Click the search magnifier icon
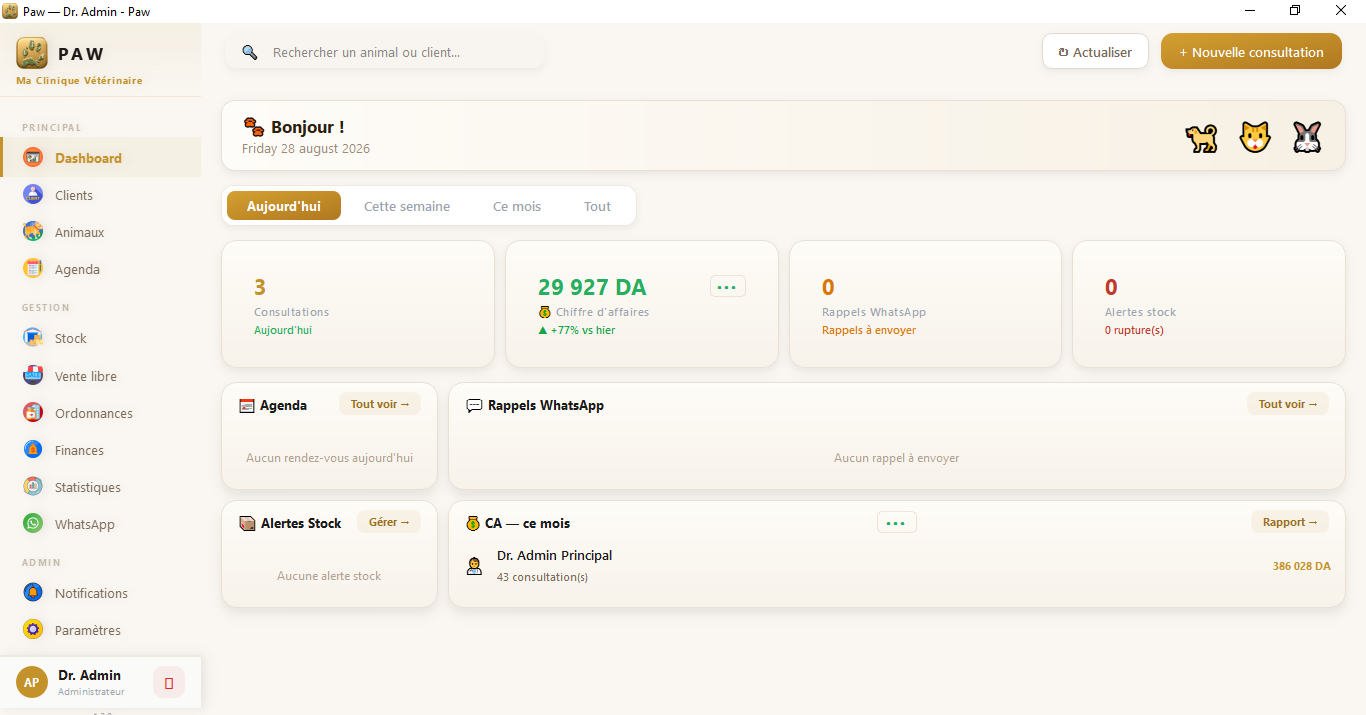The height and width of the screenshot is (715, 1366). click(250, 52)
